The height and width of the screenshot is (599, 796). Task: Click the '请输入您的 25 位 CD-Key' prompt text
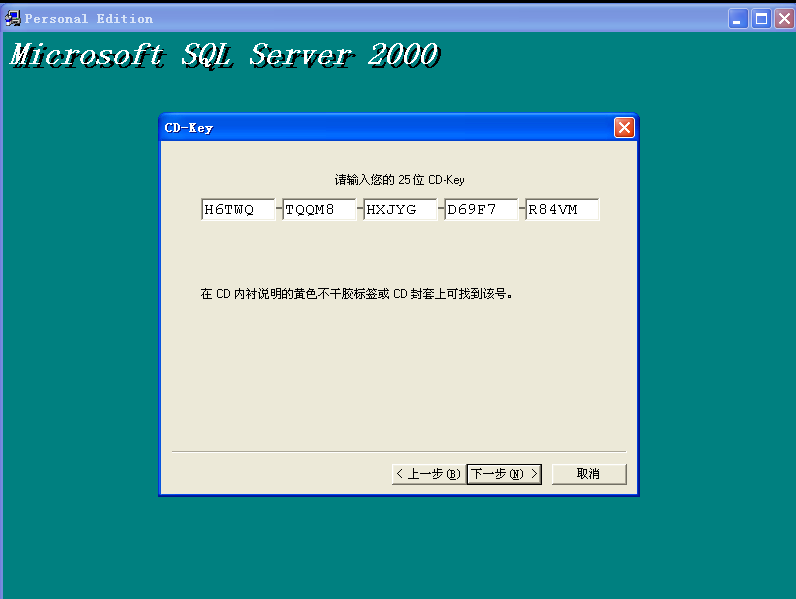pos(400,180)
